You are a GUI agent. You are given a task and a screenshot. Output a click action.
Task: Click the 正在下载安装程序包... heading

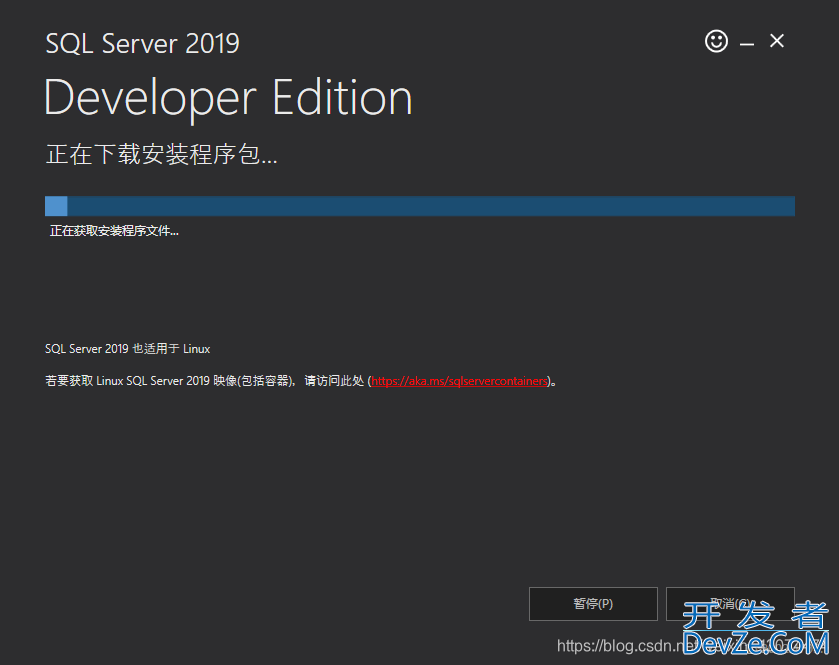[162, 154]
